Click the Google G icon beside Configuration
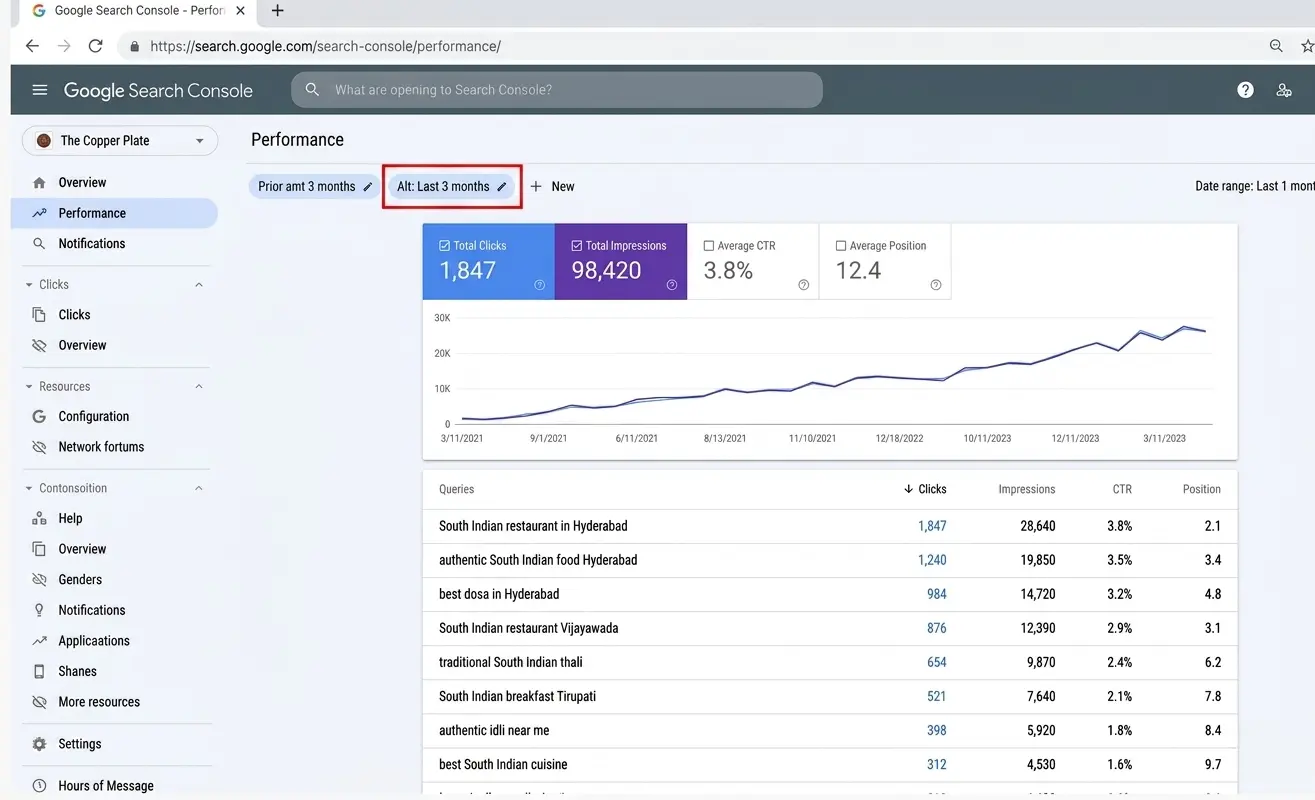 39,417
